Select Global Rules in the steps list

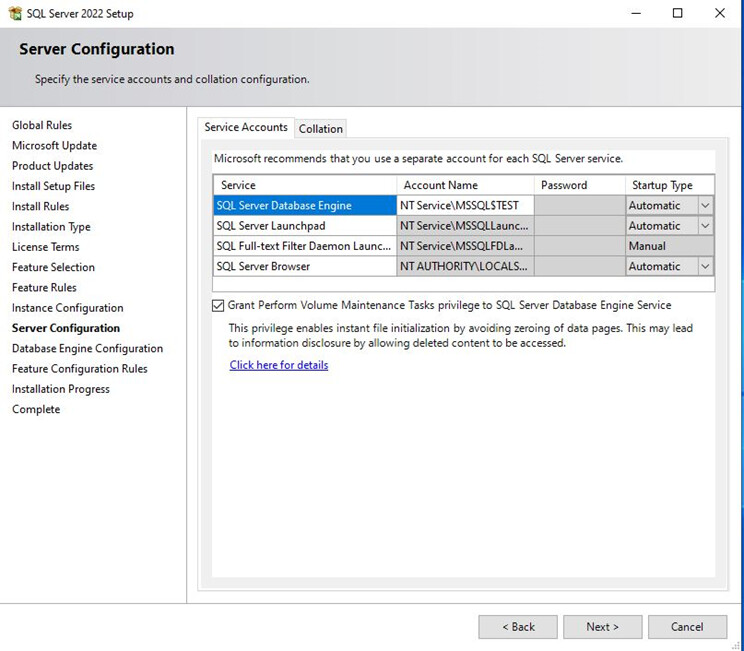tap(42, 125)
